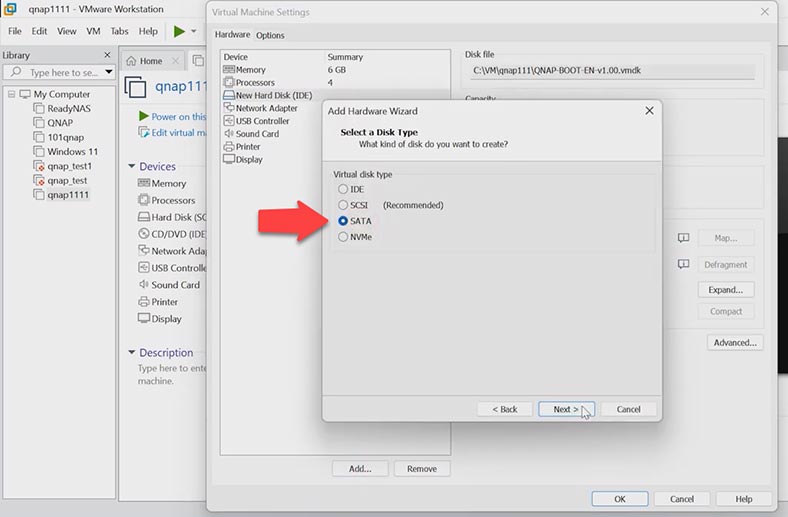Screen dimensions: 788x517
Task: Select the SATA virtual disk type
Action: pyautogui.click(x=343, y=221)
